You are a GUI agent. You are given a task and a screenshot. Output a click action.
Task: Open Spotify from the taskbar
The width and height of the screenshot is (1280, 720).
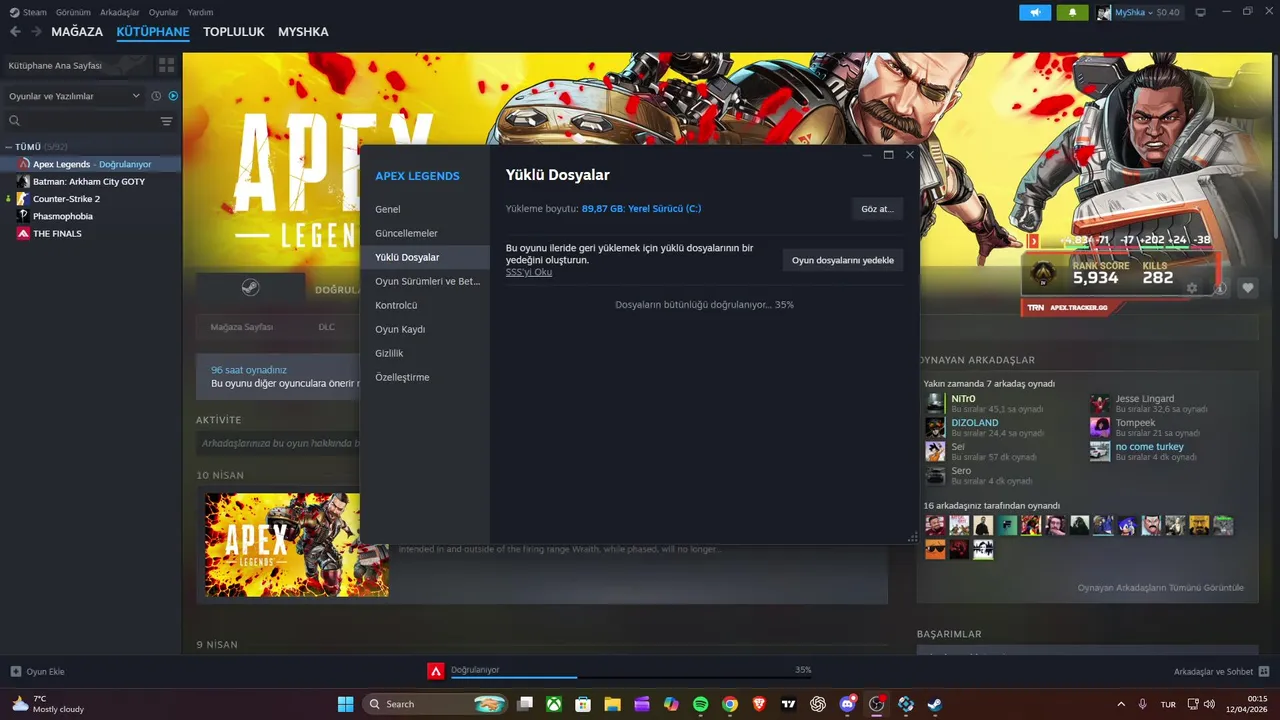[x=700, y=704]
